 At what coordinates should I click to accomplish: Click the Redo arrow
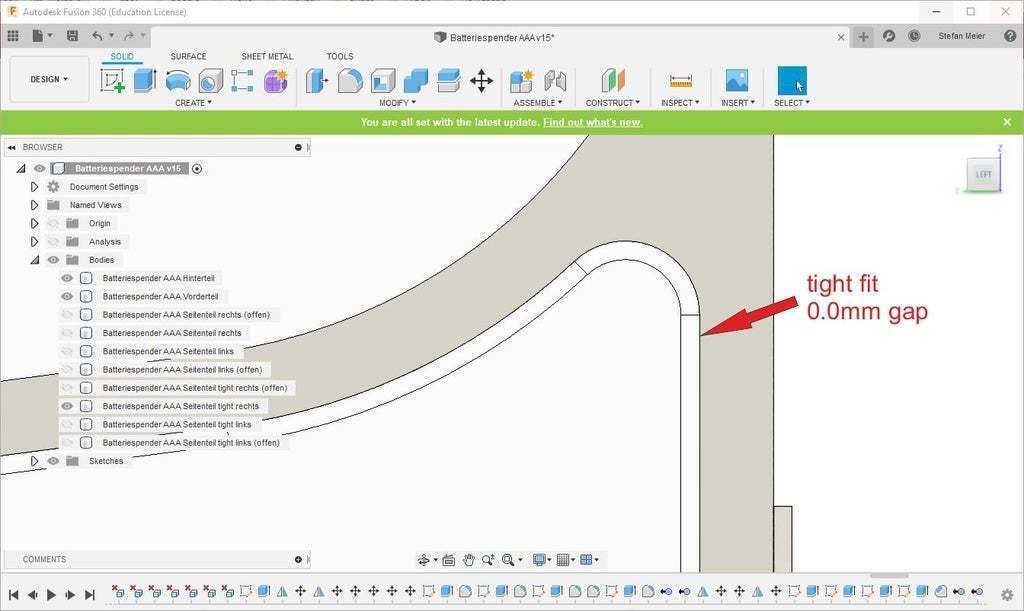click(129, 36)
